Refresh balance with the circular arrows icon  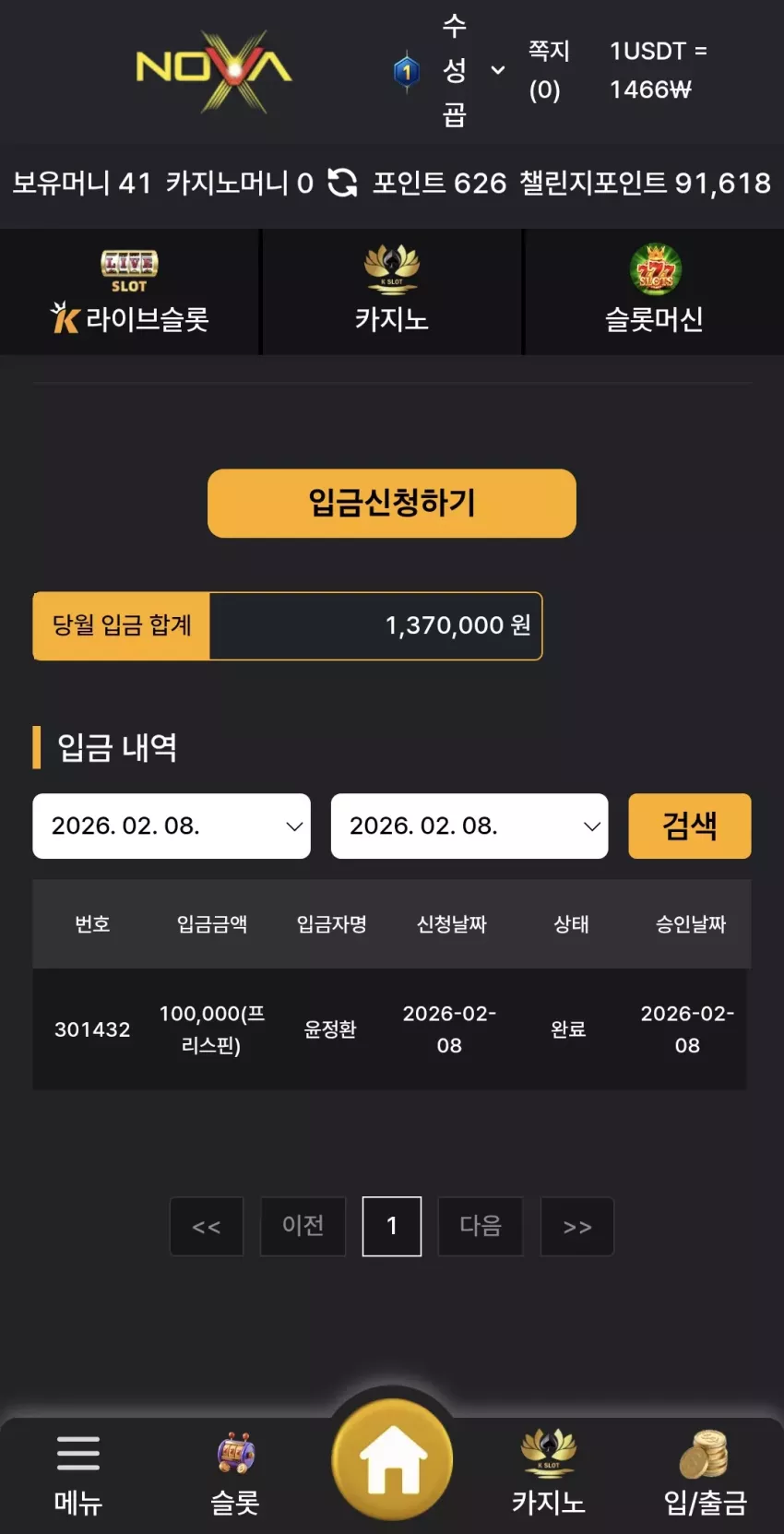342,183
